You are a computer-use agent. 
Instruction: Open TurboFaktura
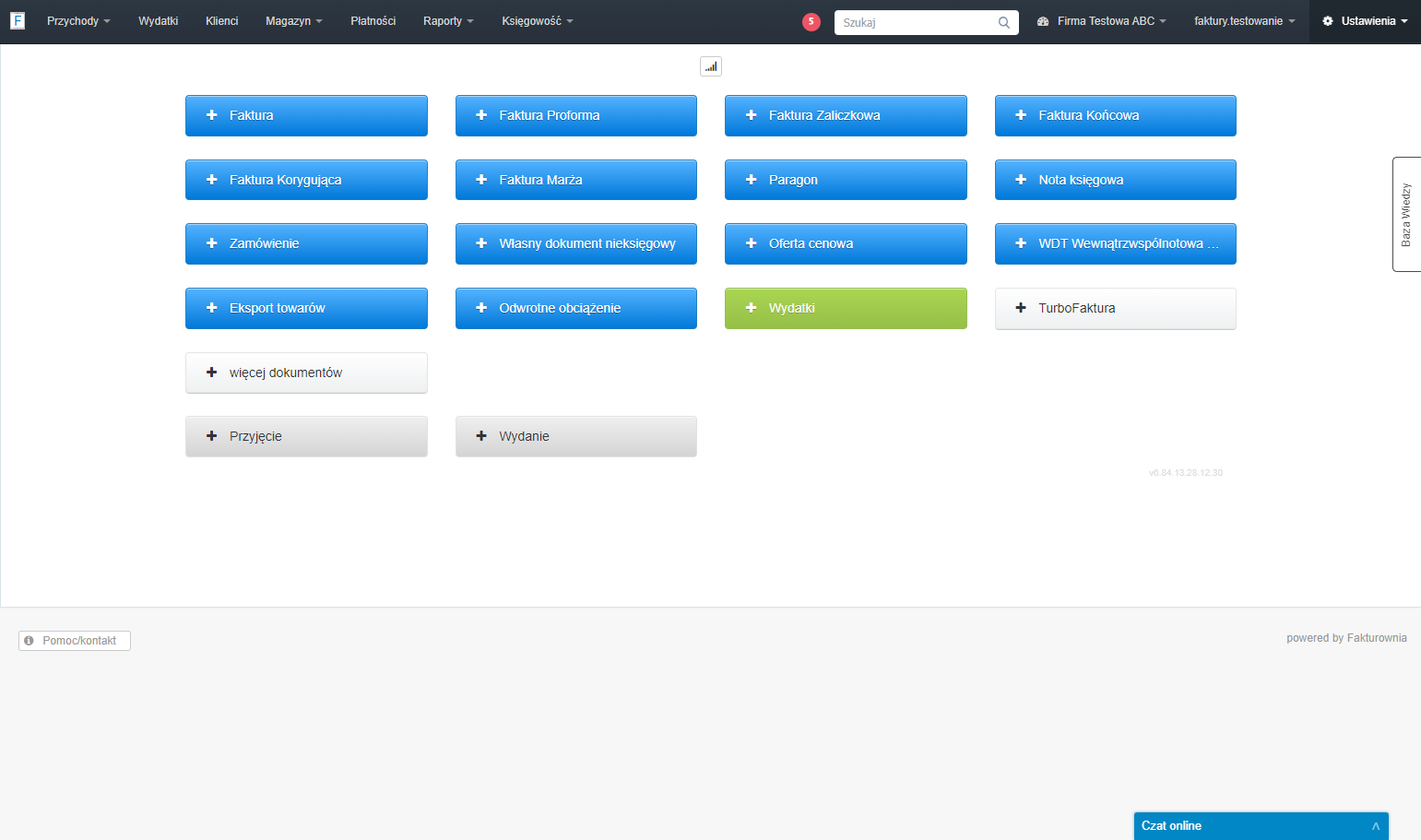pyautogui.click(x=1116, y=308)
